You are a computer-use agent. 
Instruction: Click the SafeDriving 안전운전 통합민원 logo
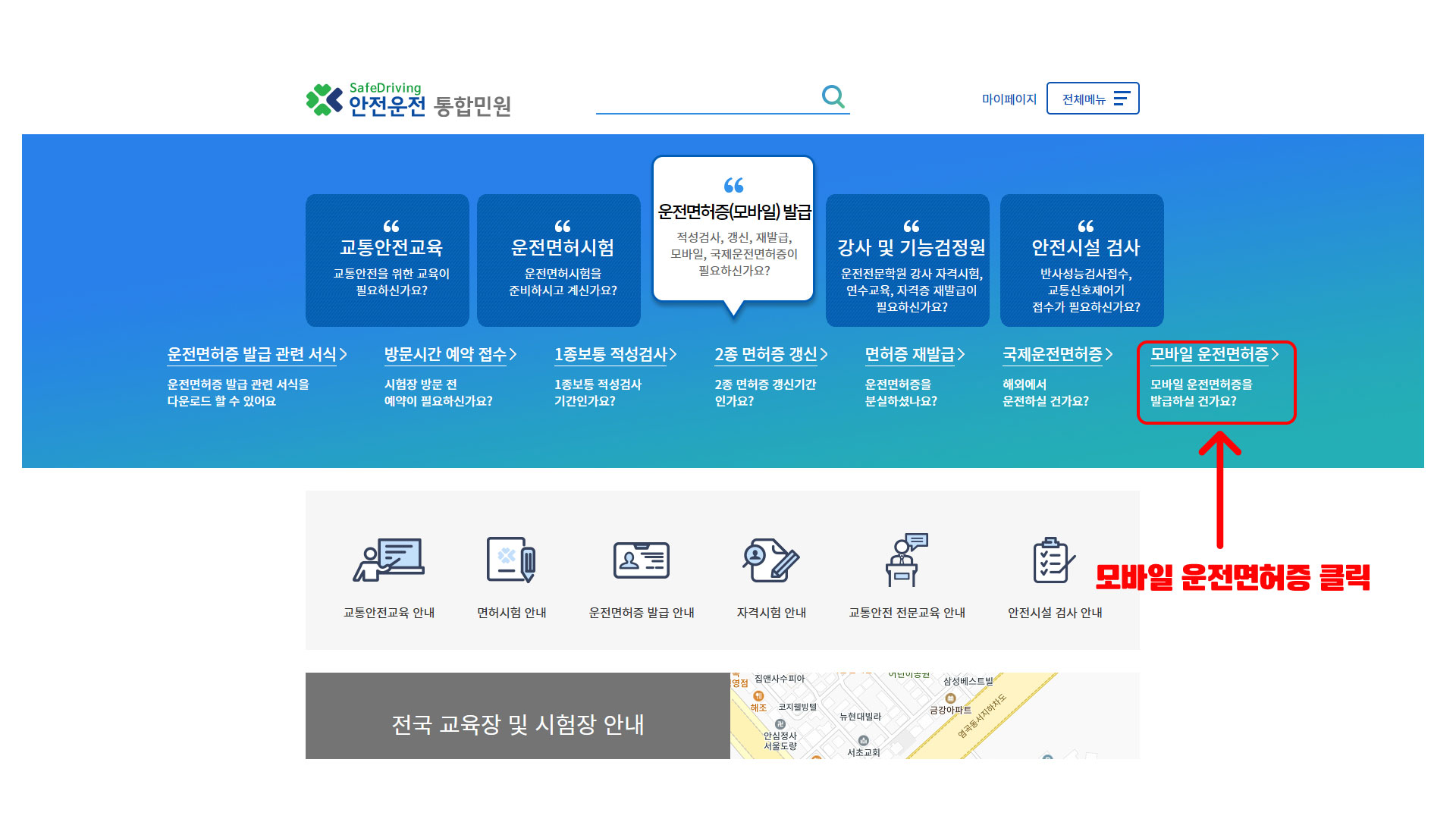(408, 100)
